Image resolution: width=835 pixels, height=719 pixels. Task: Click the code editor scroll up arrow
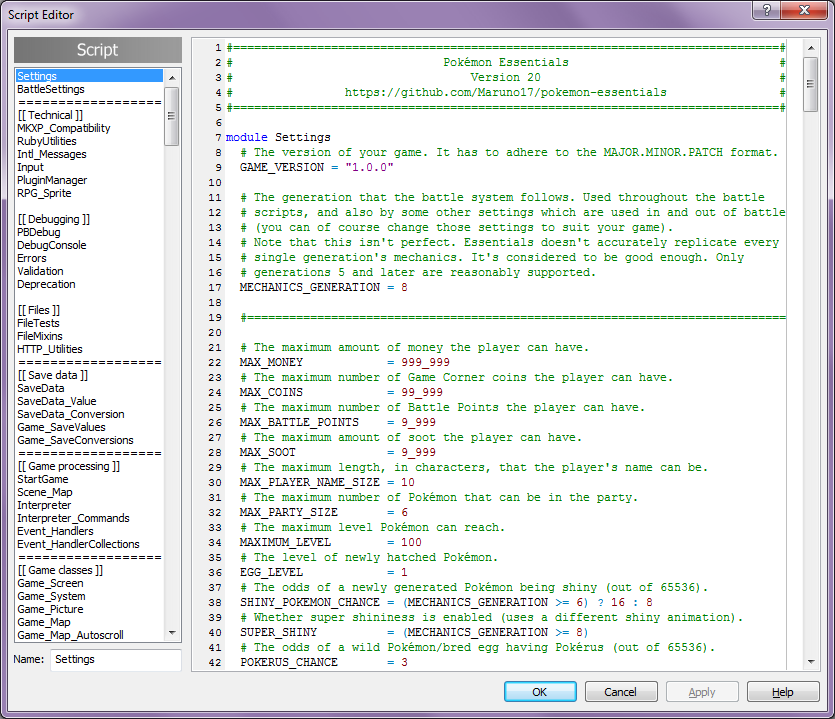pyautogui.click(x=810, y=48)
